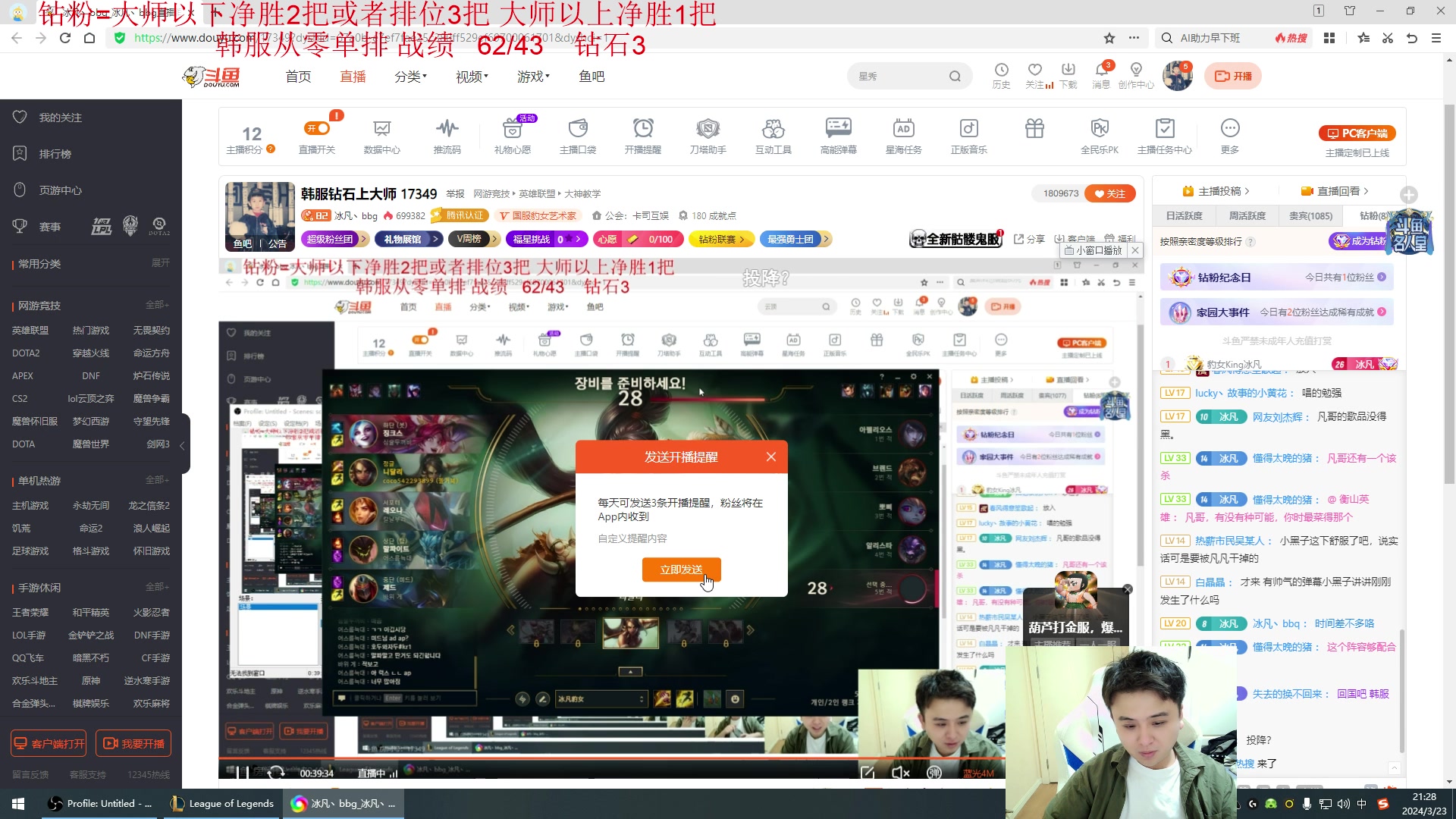The image size is (1456, 819).
Task: Click the 开播 start streaming button
Action: pos(1233,76)
